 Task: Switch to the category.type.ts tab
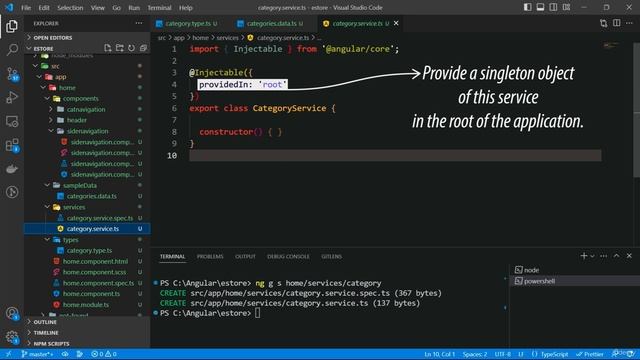click(187, 23)
